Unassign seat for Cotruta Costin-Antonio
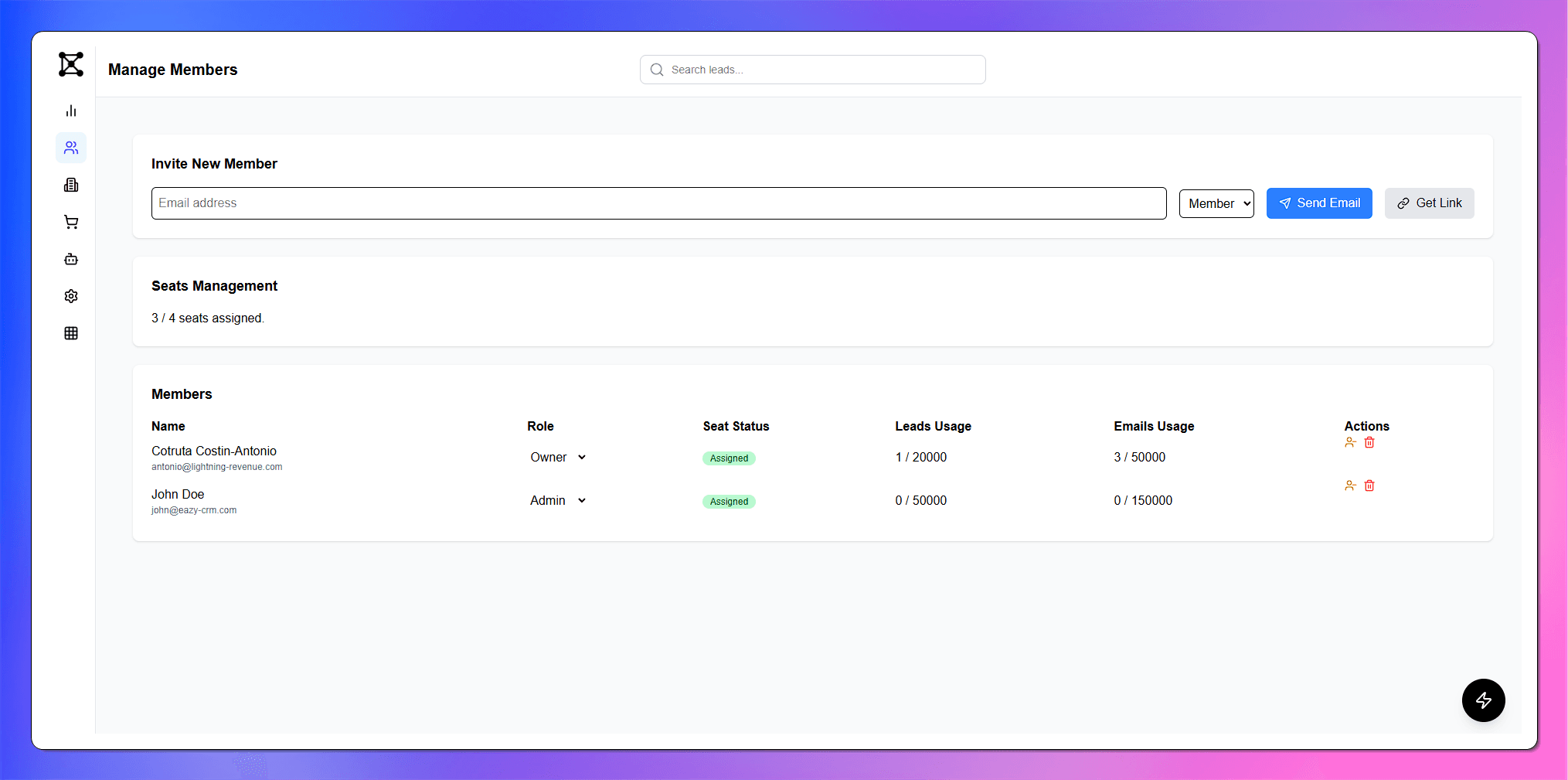The height and width of the screenshot is (780, 1568). 1350,442
